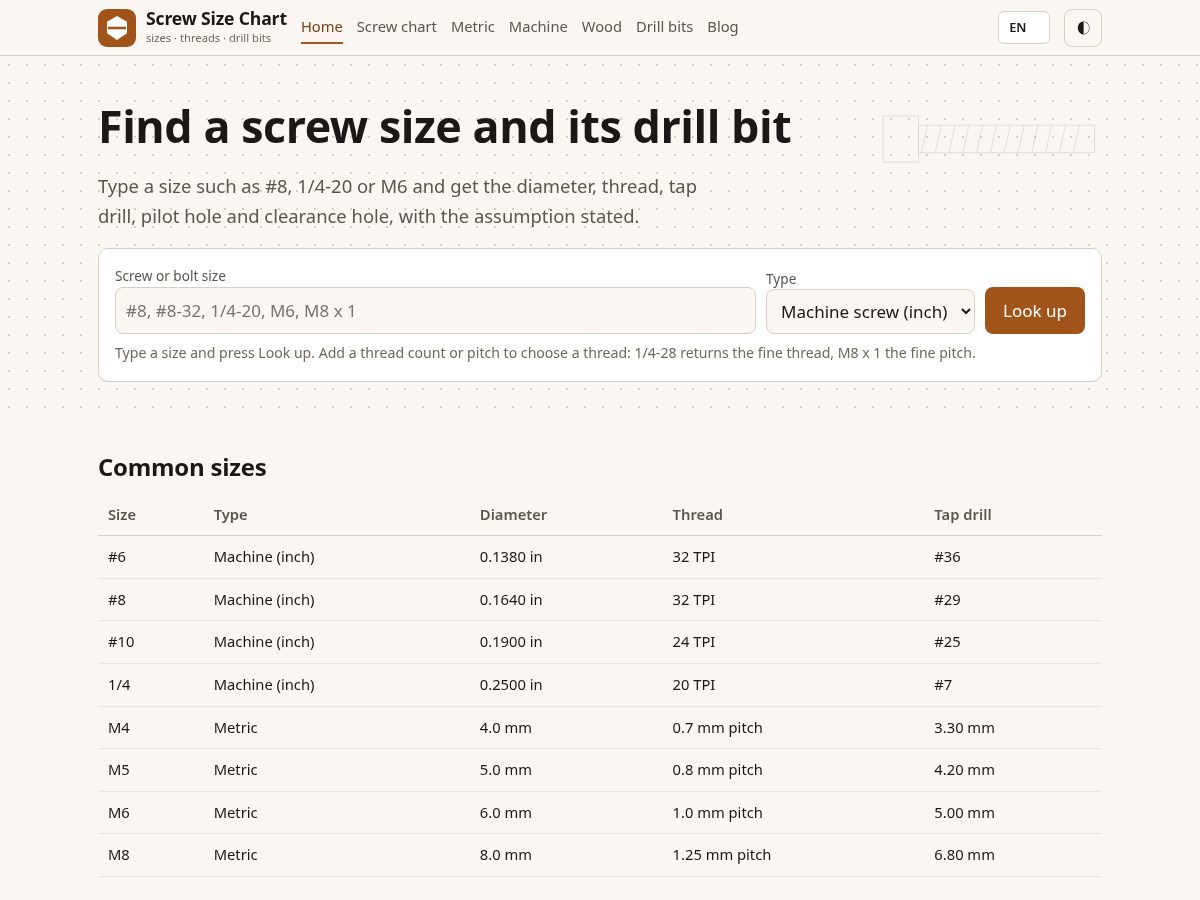Select the M6 size cell

pos(119,813)
